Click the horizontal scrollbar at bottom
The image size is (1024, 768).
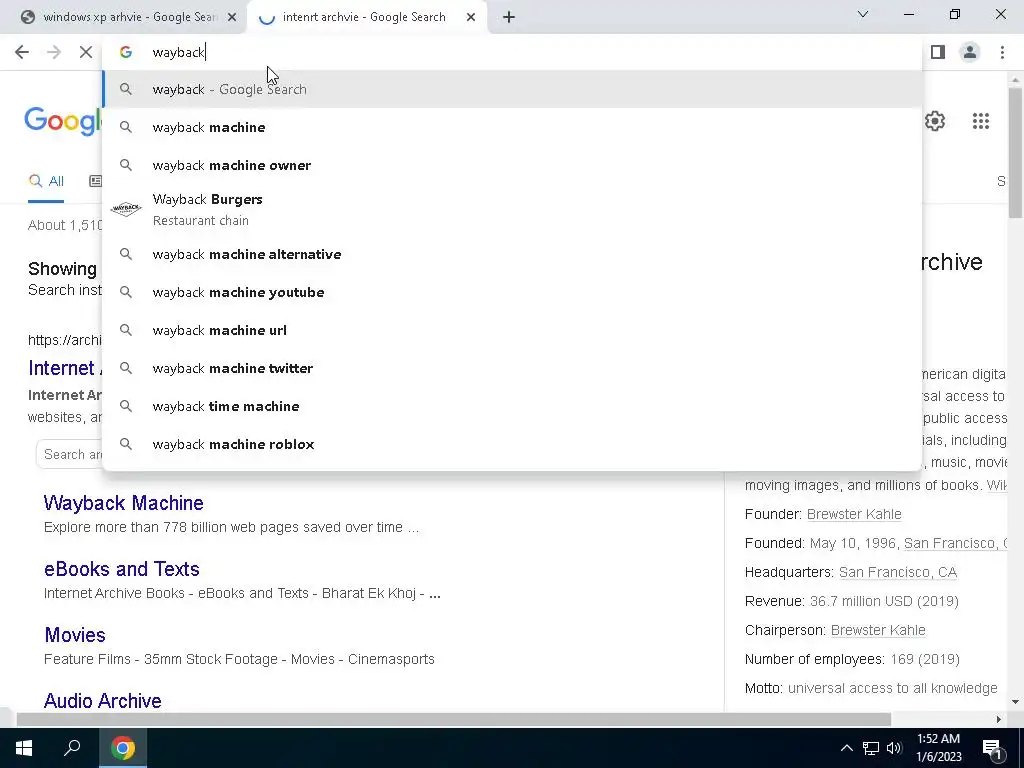(453, 719)
